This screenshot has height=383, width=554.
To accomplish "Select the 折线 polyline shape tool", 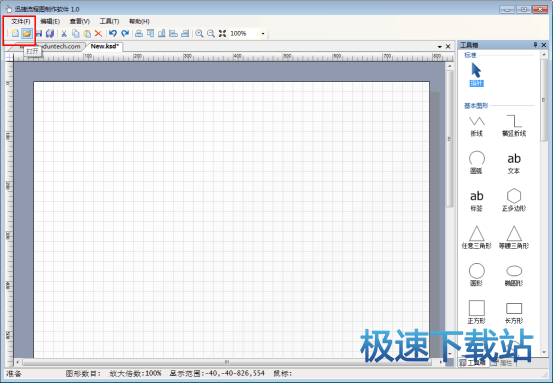I will [x=477, y=126].
